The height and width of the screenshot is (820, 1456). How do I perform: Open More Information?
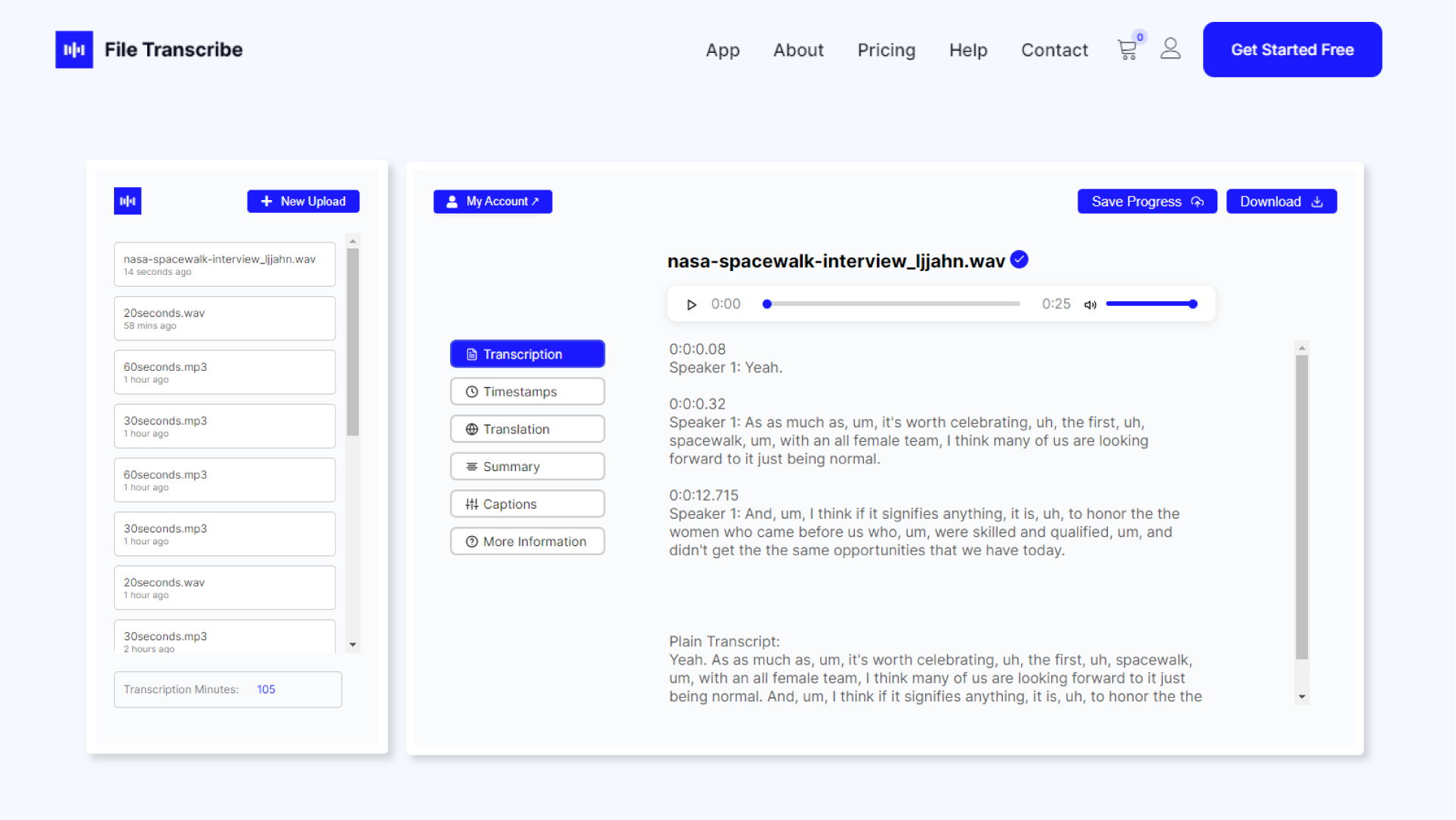click(x=527, y=541)
